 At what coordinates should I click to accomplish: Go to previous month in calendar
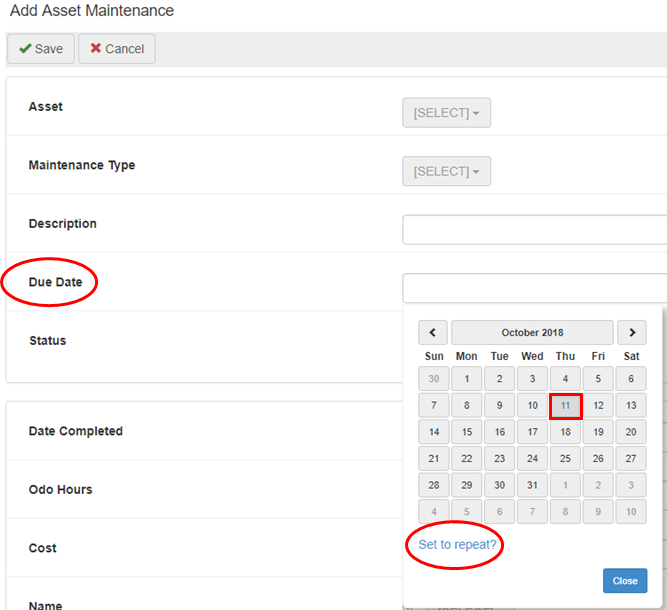click(433, 333)
